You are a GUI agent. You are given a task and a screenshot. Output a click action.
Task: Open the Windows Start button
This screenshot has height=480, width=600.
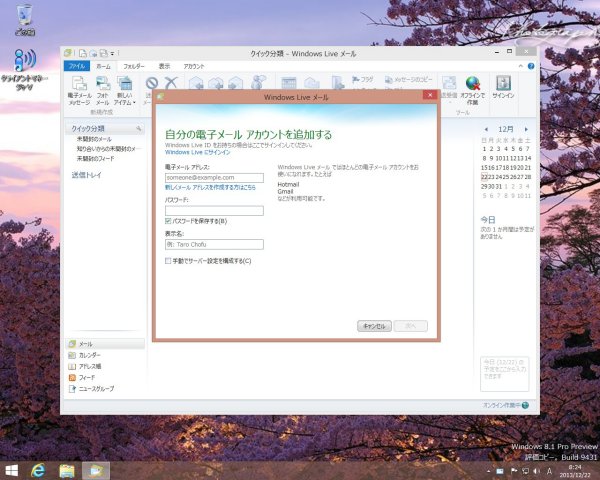12,470
